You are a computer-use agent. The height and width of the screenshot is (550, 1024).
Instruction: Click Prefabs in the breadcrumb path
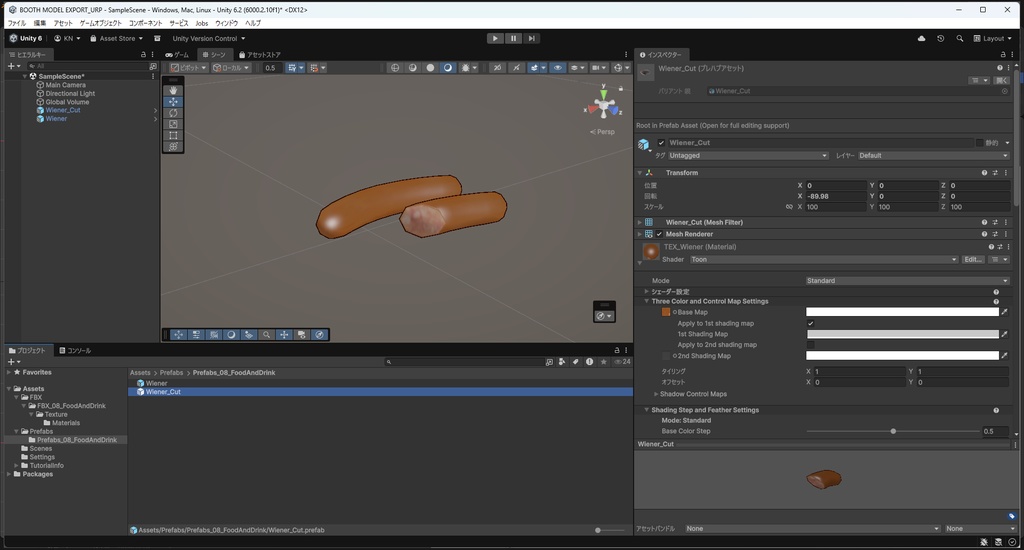[171, 373]
